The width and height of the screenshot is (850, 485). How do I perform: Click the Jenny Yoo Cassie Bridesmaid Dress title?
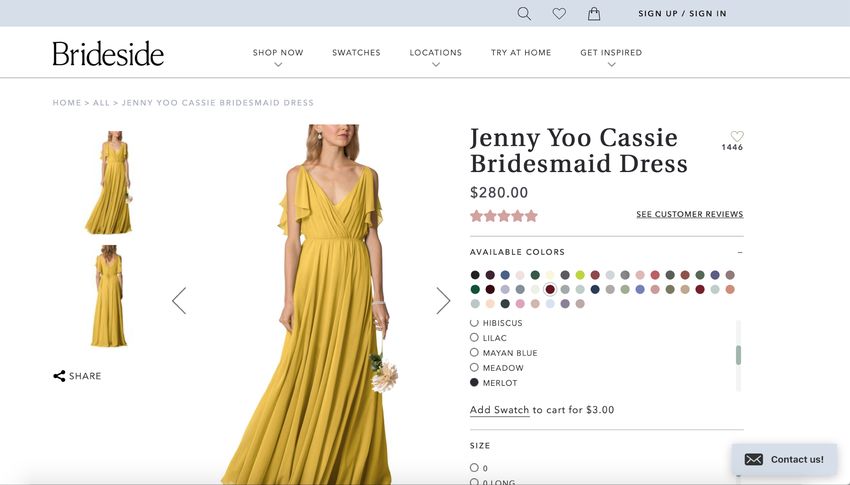click(579, 150)
